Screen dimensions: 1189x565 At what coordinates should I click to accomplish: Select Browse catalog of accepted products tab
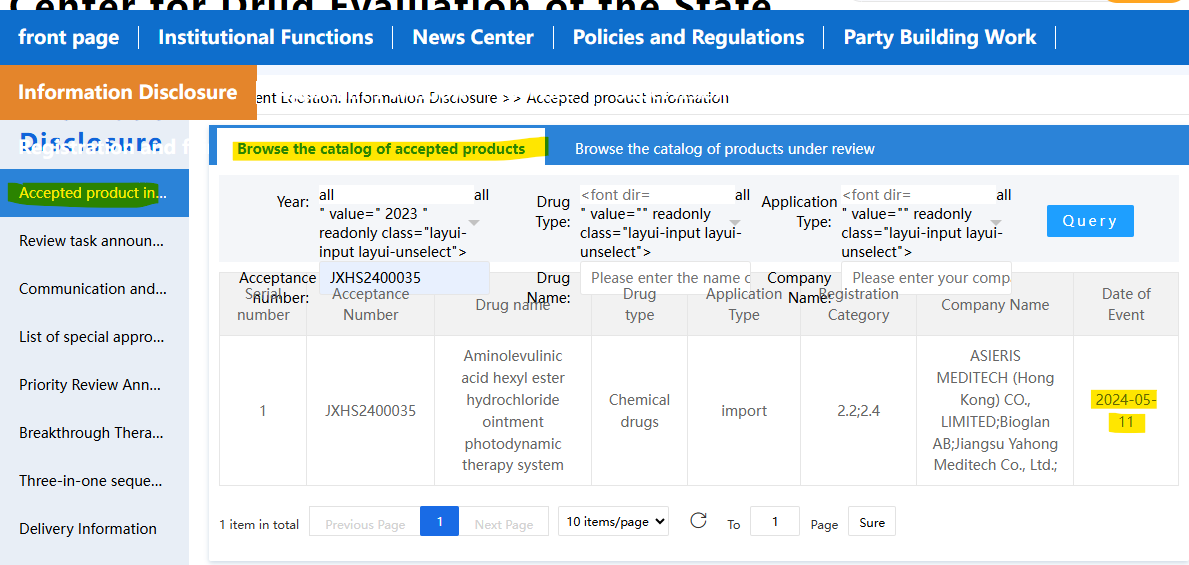click(381, 149)
